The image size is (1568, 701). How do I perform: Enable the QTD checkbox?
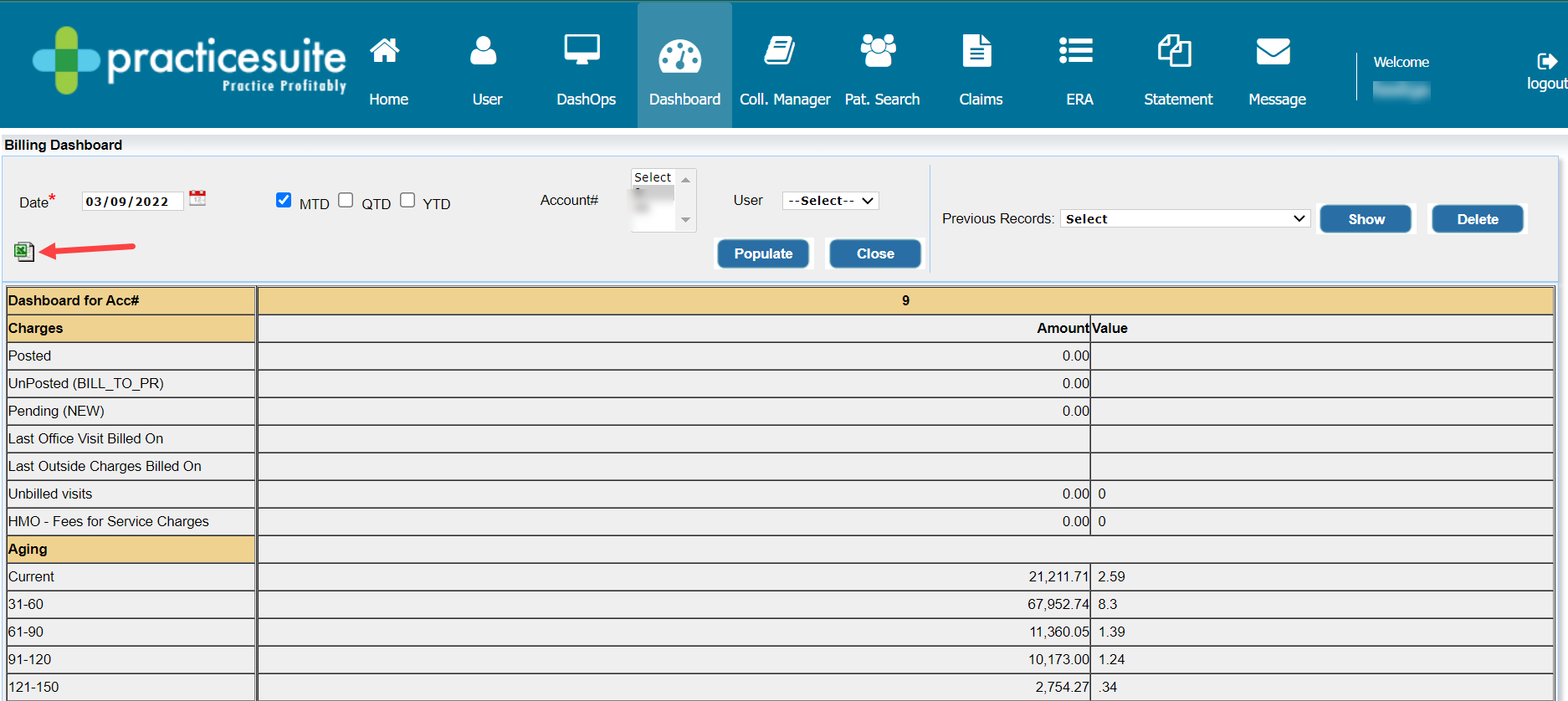click(346, 200)
